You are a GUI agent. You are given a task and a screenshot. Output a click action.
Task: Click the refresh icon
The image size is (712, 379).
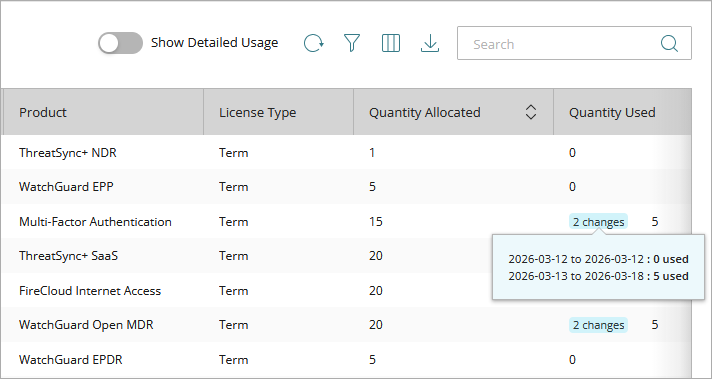pyautogui.click(x=313, y=44)
